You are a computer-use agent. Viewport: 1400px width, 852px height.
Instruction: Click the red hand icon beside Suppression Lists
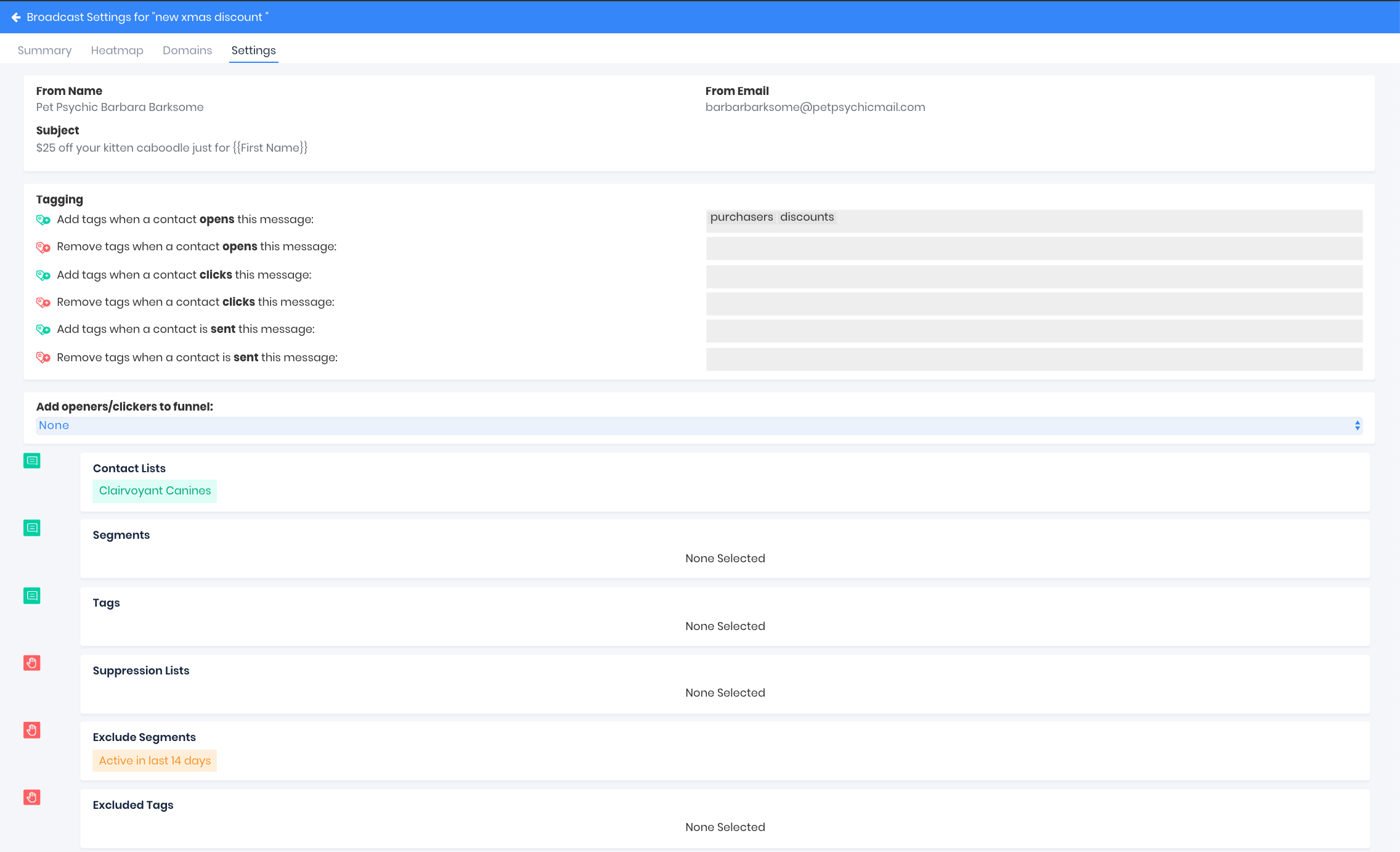[32, 663]
